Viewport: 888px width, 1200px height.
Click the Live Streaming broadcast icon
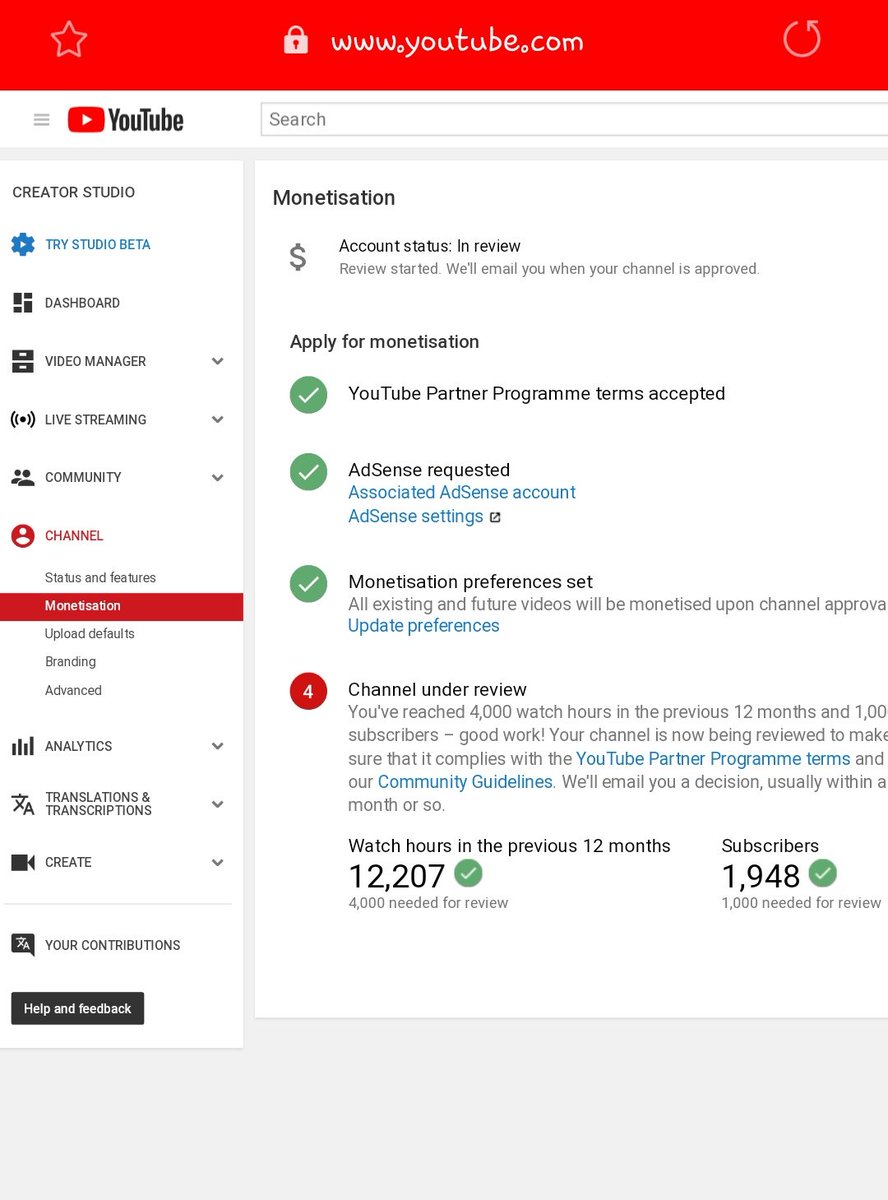coord(23,419)
